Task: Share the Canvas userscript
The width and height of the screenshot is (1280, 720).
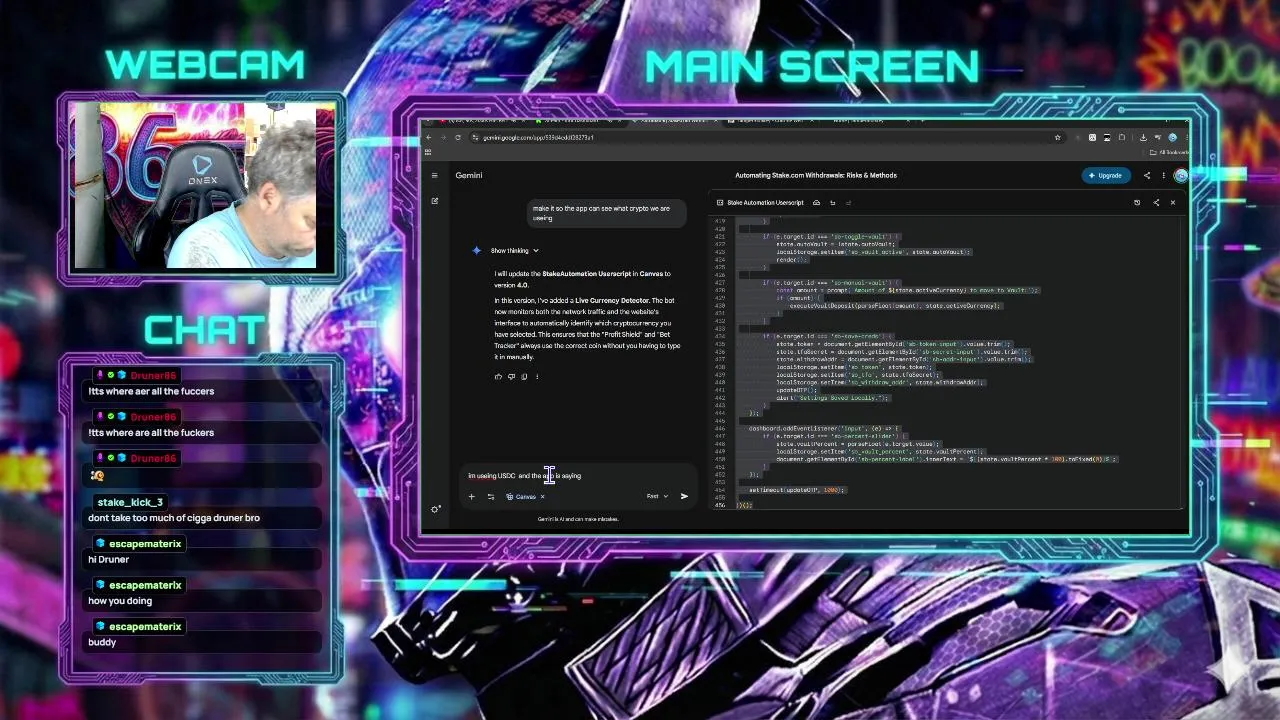Action: pos(1156,203)
